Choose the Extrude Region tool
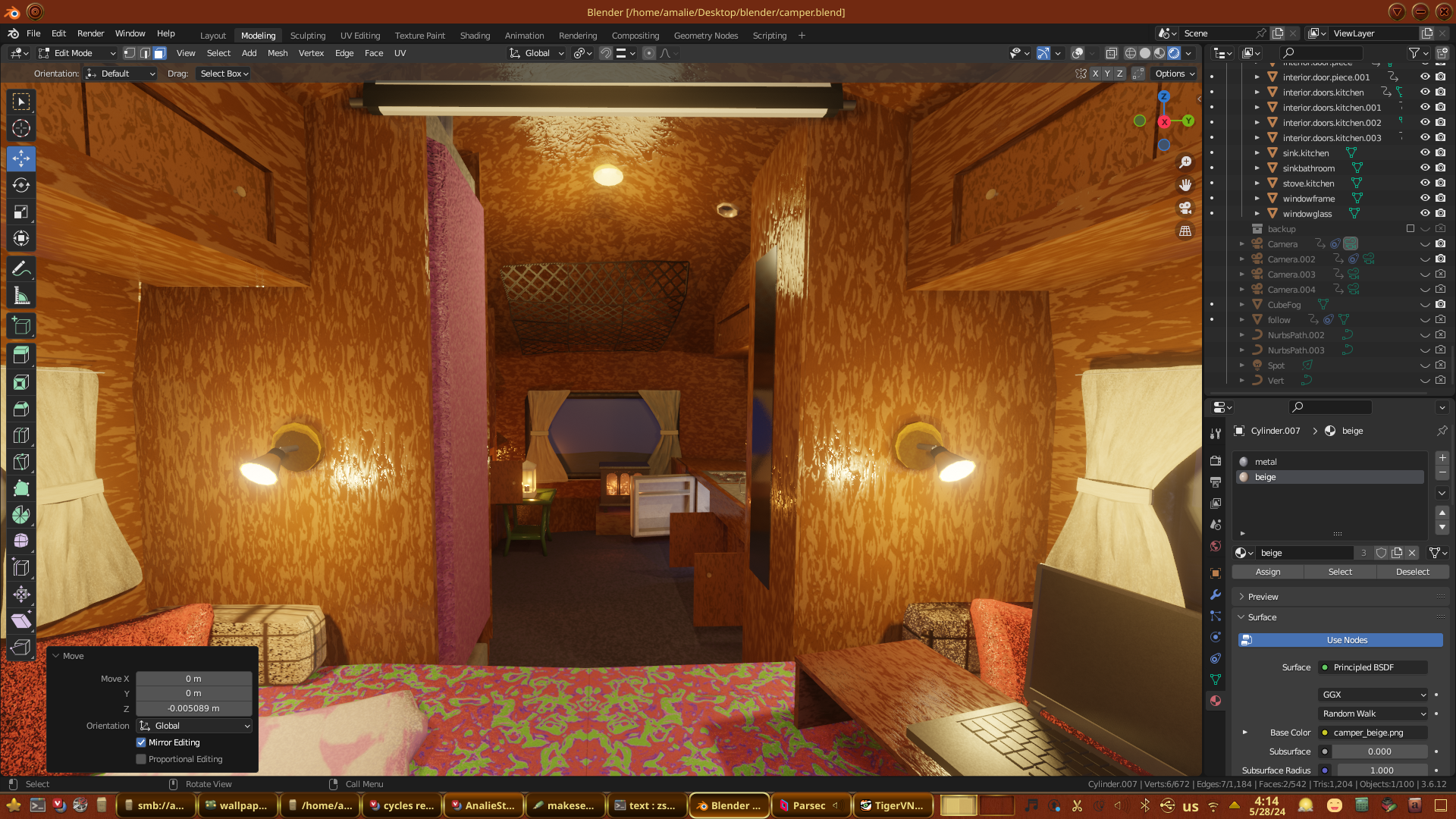The width and height of the screenshot is (1456, 819). click(x=21, y=354)
